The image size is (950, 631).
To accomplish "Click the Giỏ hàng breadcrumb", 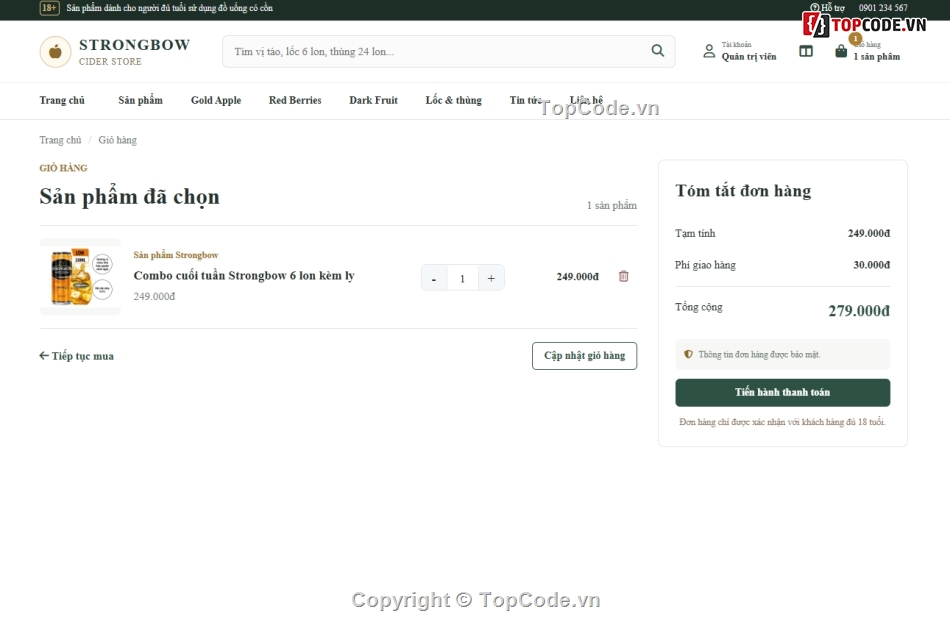I will (118, 140).
